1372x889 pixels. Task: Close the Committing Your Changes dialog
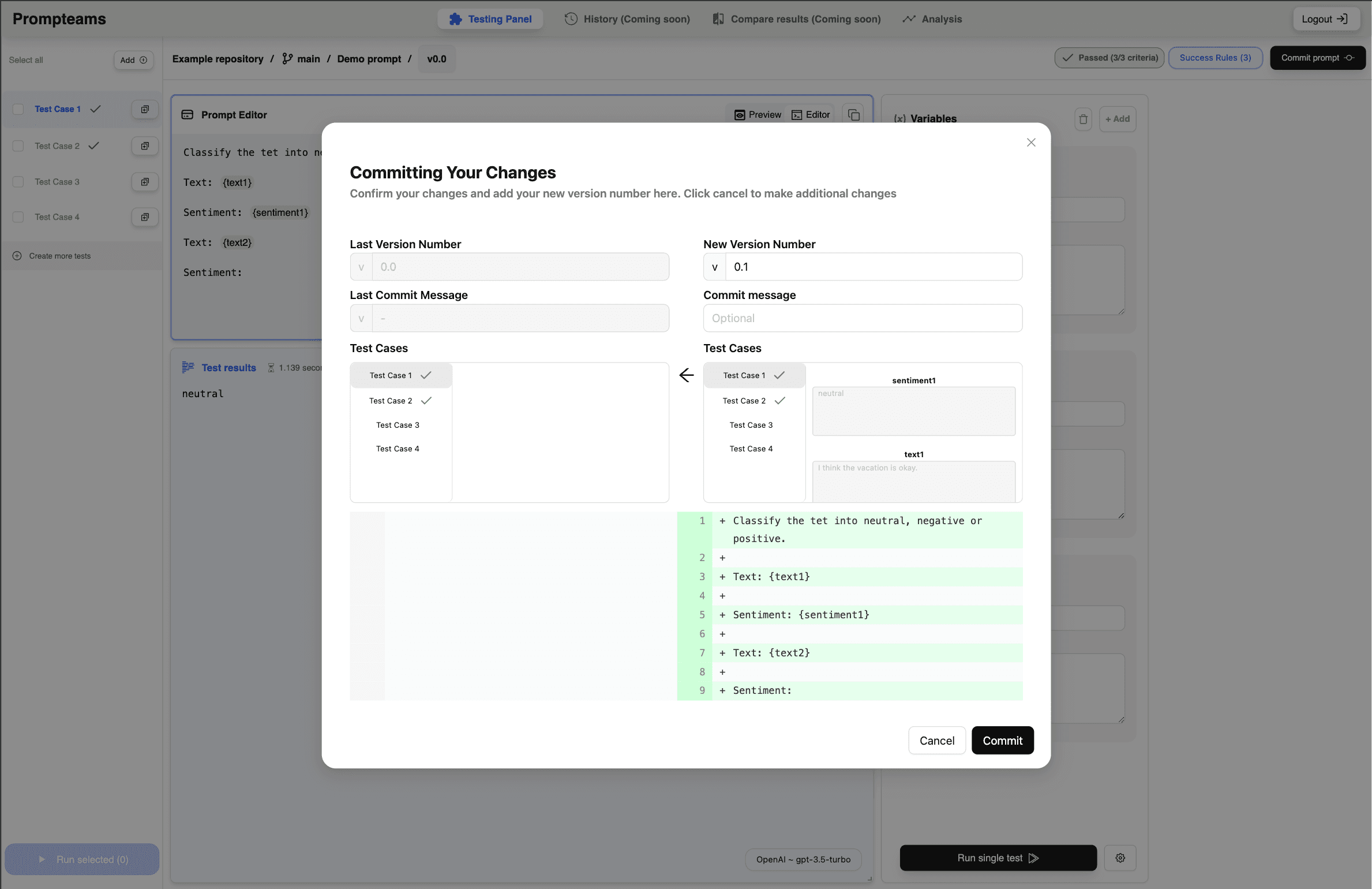1031,142
